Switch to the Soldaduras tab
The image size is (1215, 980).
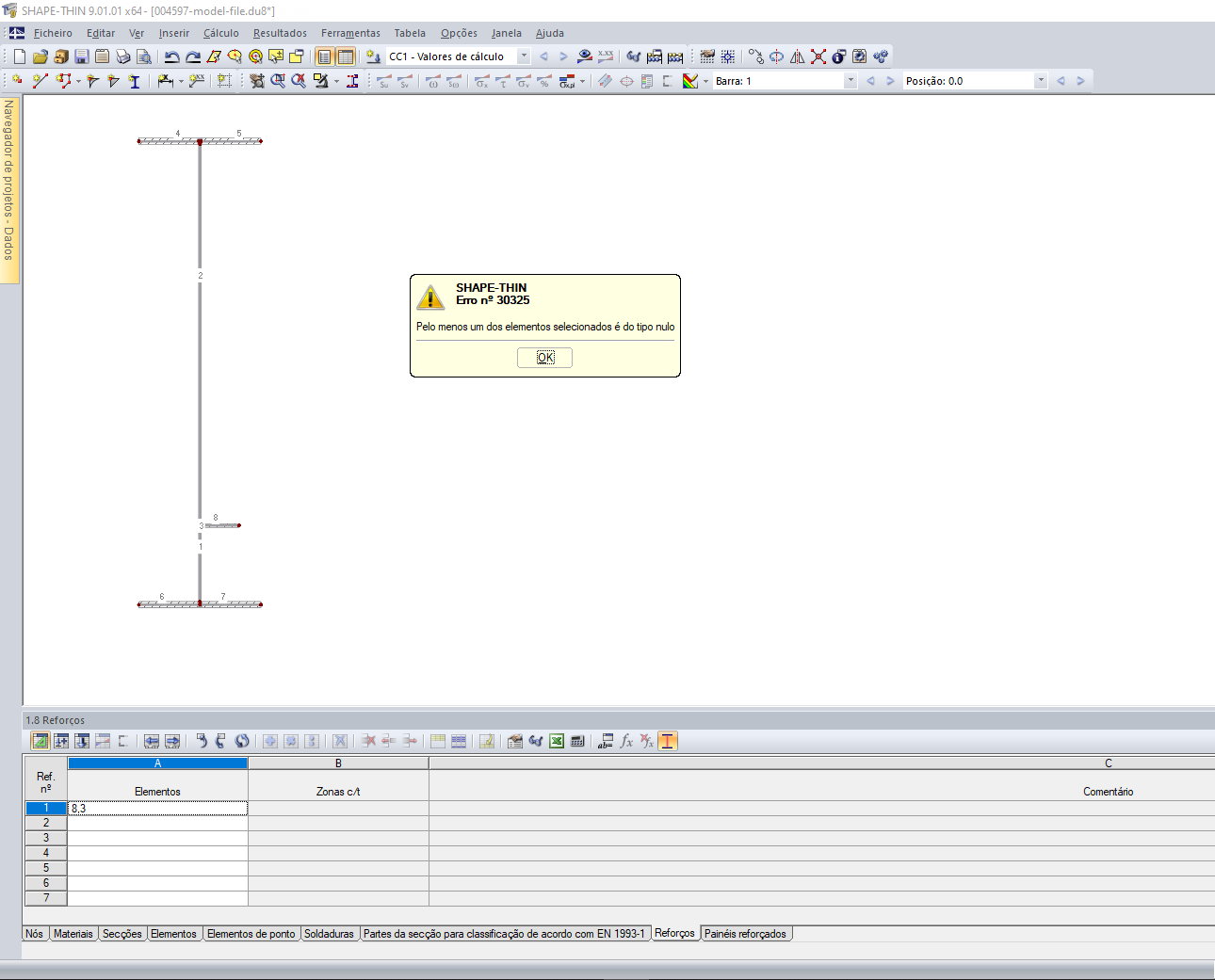coord(329,934)
